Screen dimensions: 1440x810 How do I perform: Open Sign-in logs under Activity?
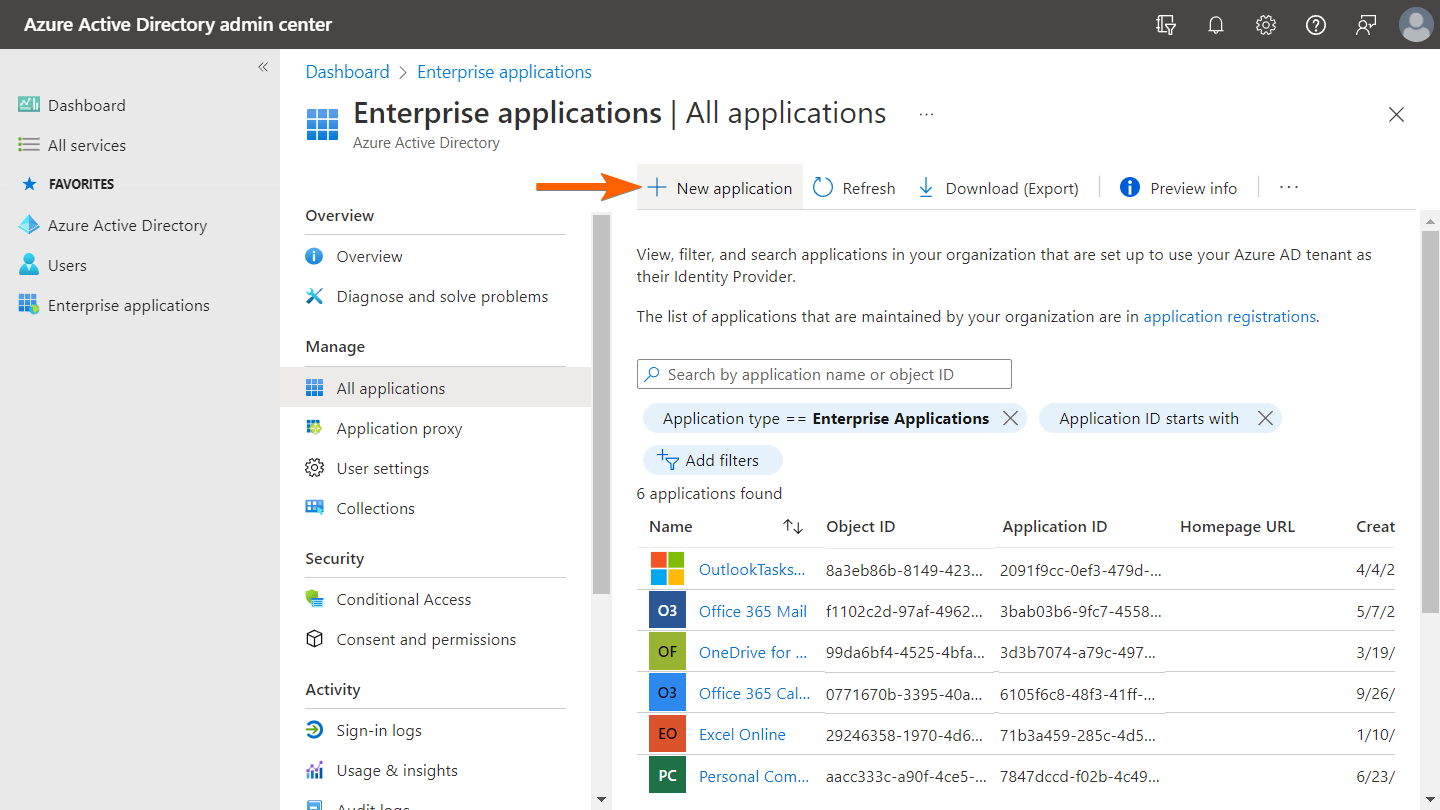(x=378, y=730)
